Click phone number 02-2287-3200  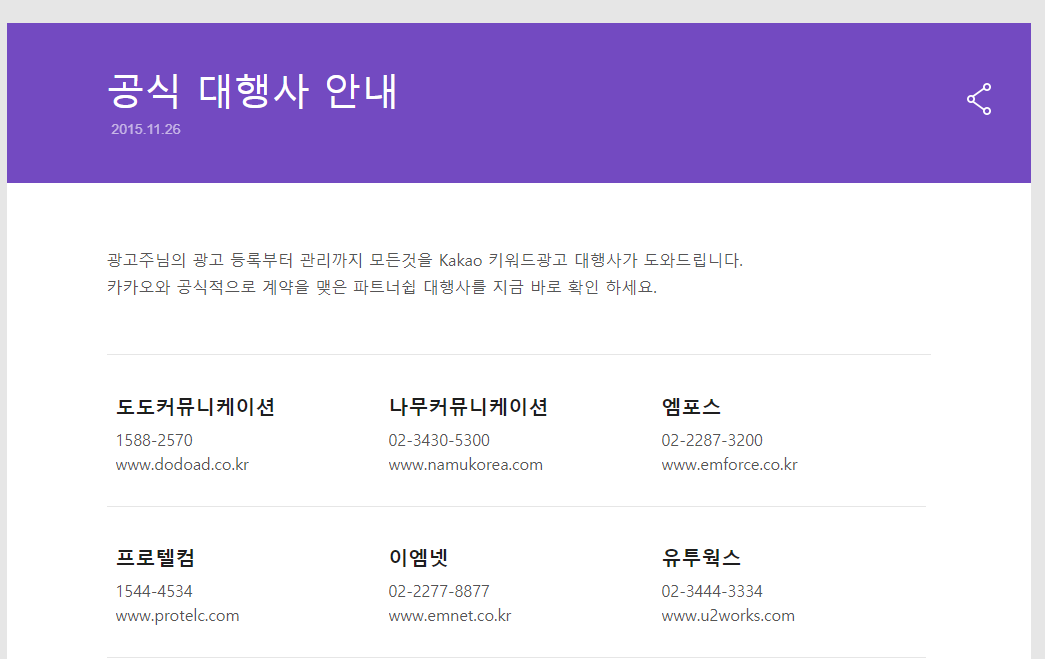712,440
